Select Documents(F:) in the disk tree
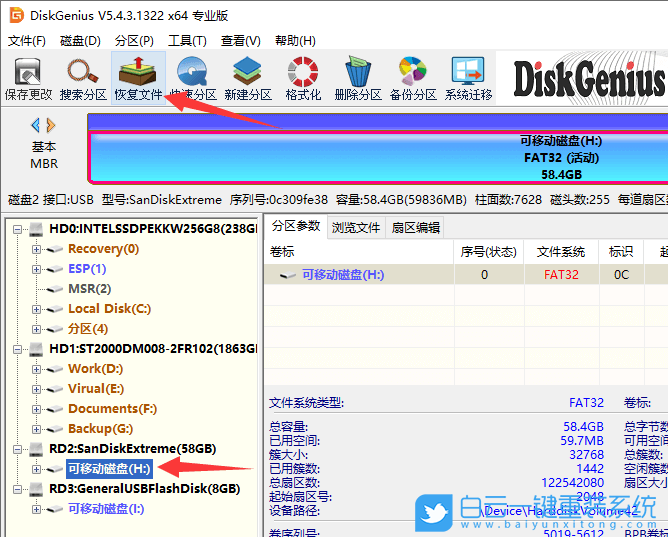 point(112,409)
